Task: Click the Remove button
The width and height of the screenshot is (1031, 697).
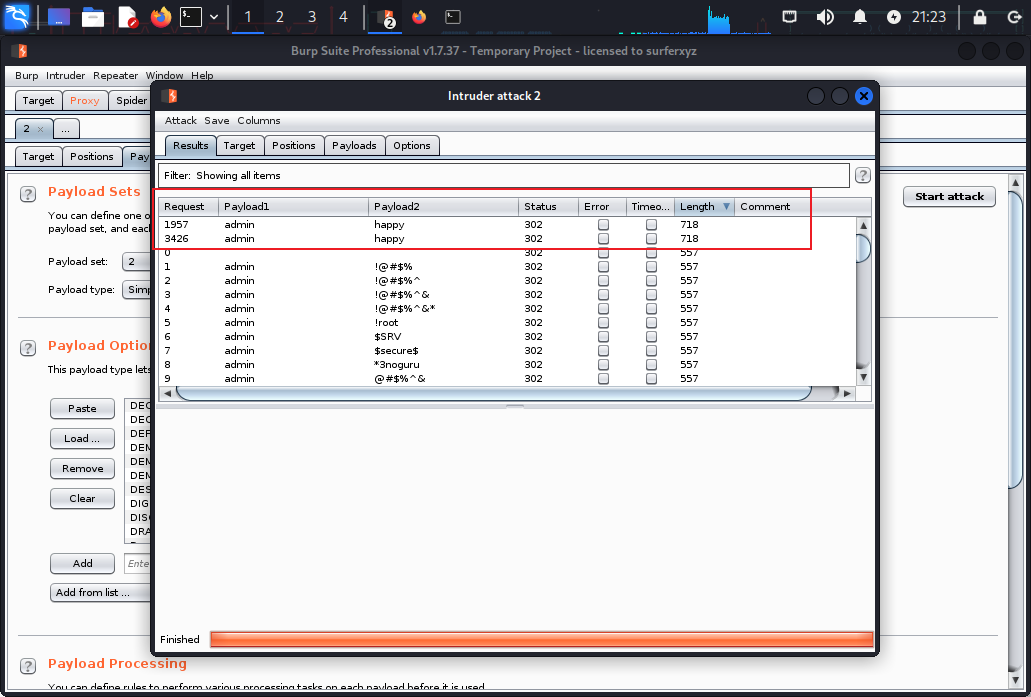Action: (x=82, y=469)
